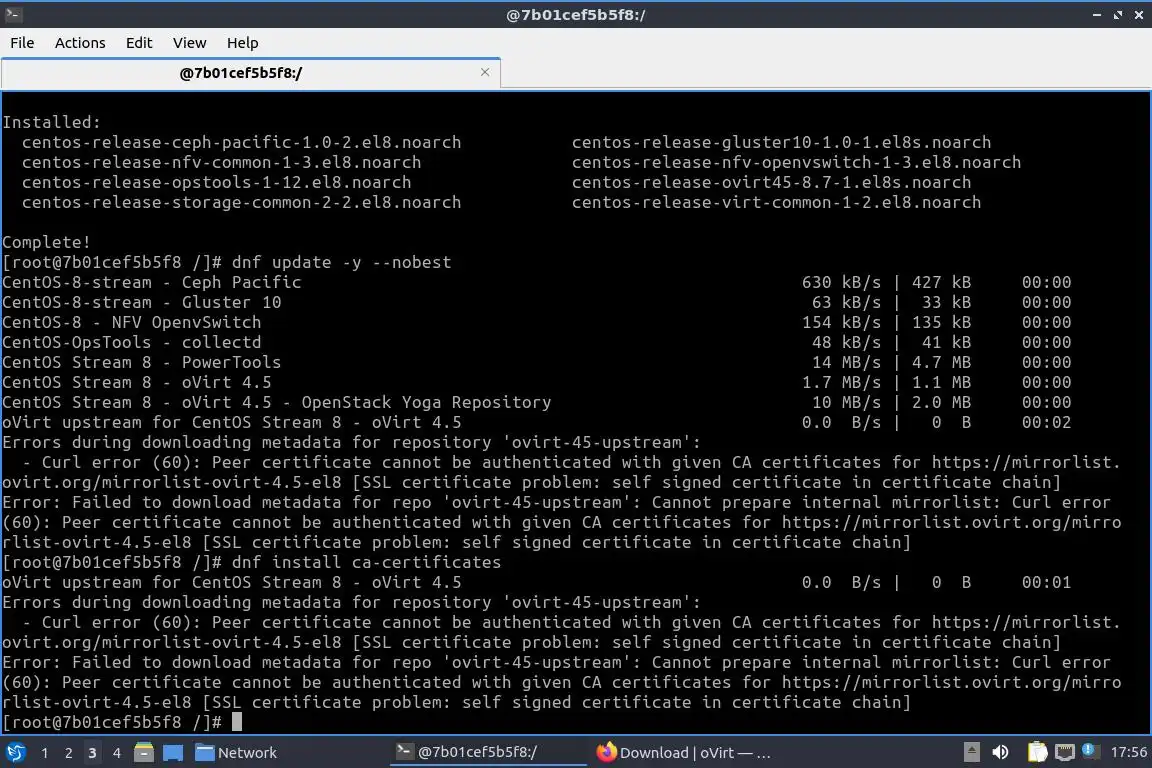
Task: Click the '00:02' elapsed time value
Action: [1046, 423]
